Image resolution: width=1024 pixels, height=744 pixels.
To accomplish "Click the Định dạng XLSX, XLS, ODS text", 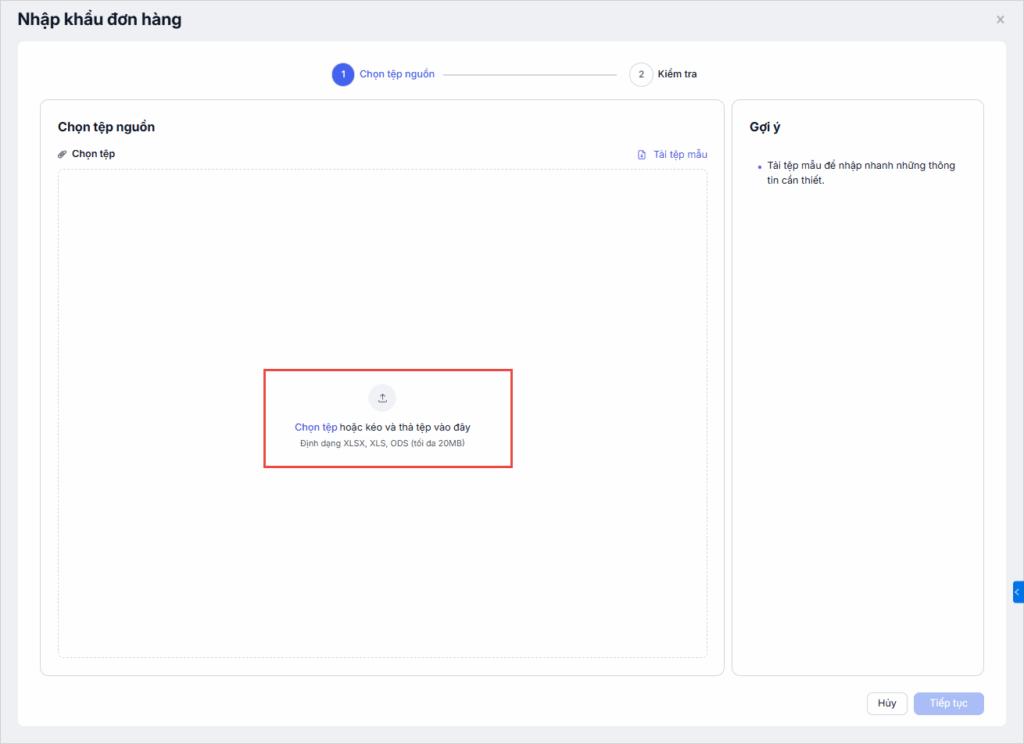I will 382,443.
